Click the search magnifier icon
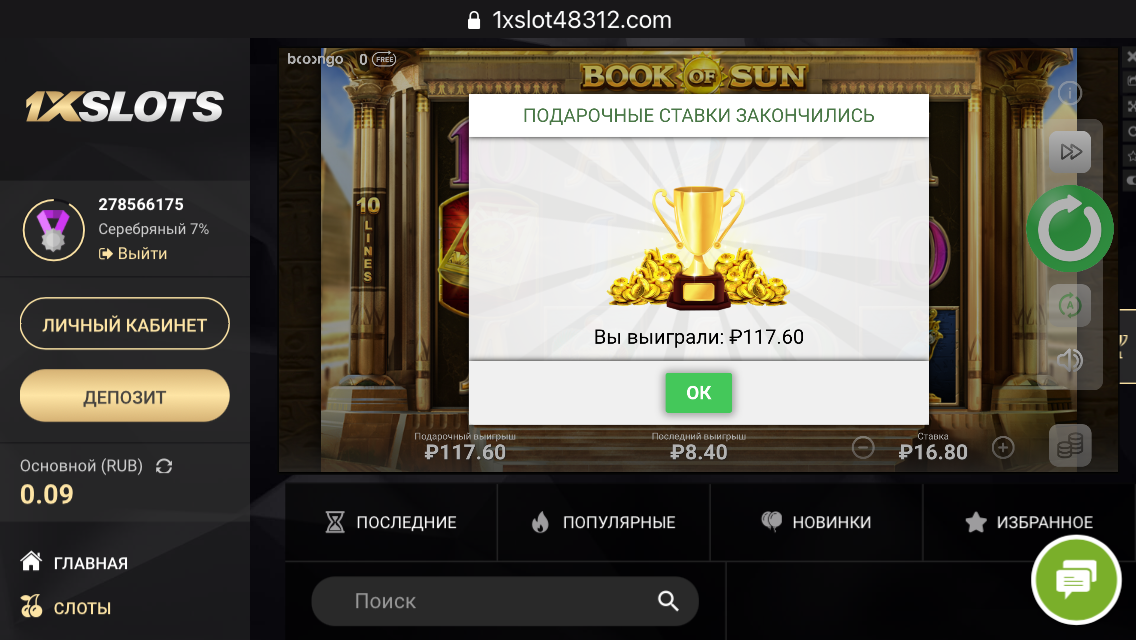The image size is (1136, 640). pyautogui.click(x=668, y=601)
